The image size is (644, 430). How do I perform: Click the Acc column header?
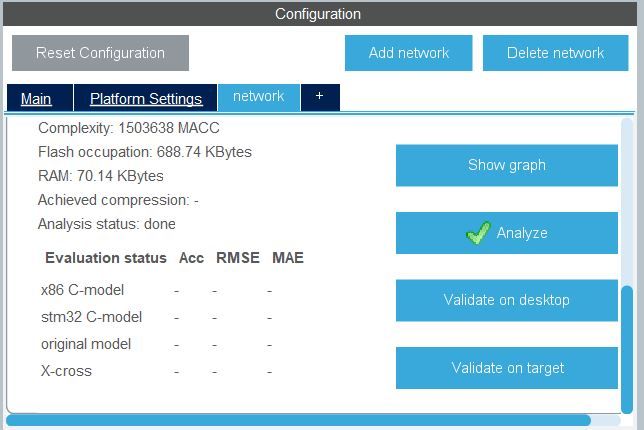[x=191, y=258]
